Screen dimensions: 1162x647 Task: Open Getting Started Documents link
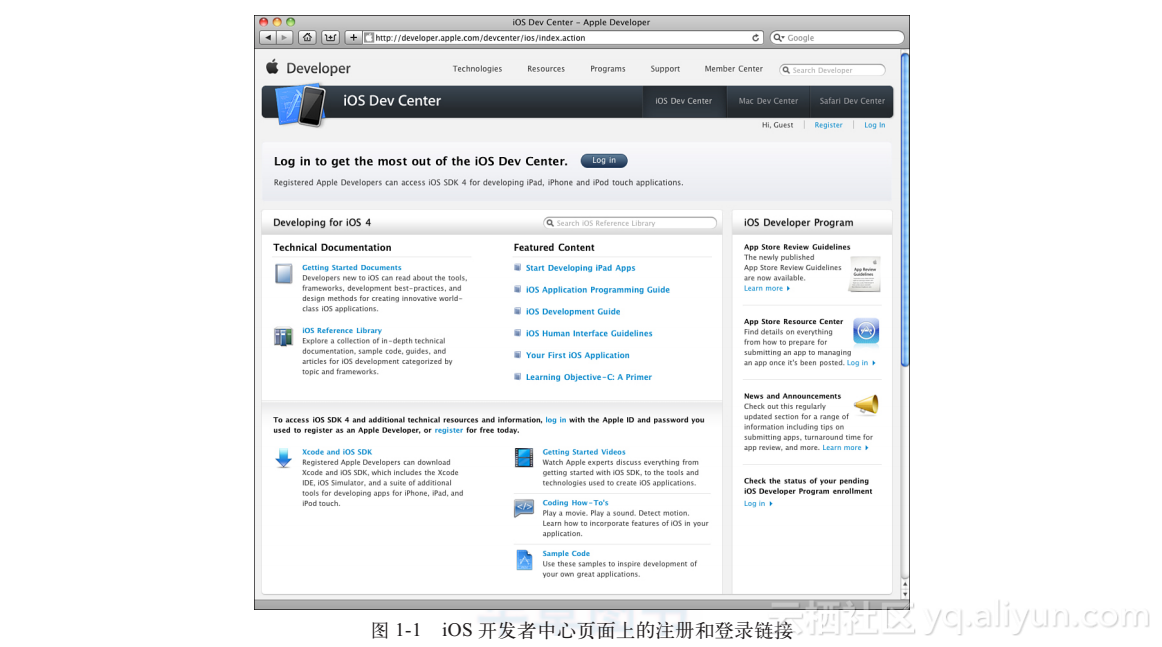point(351,268)
